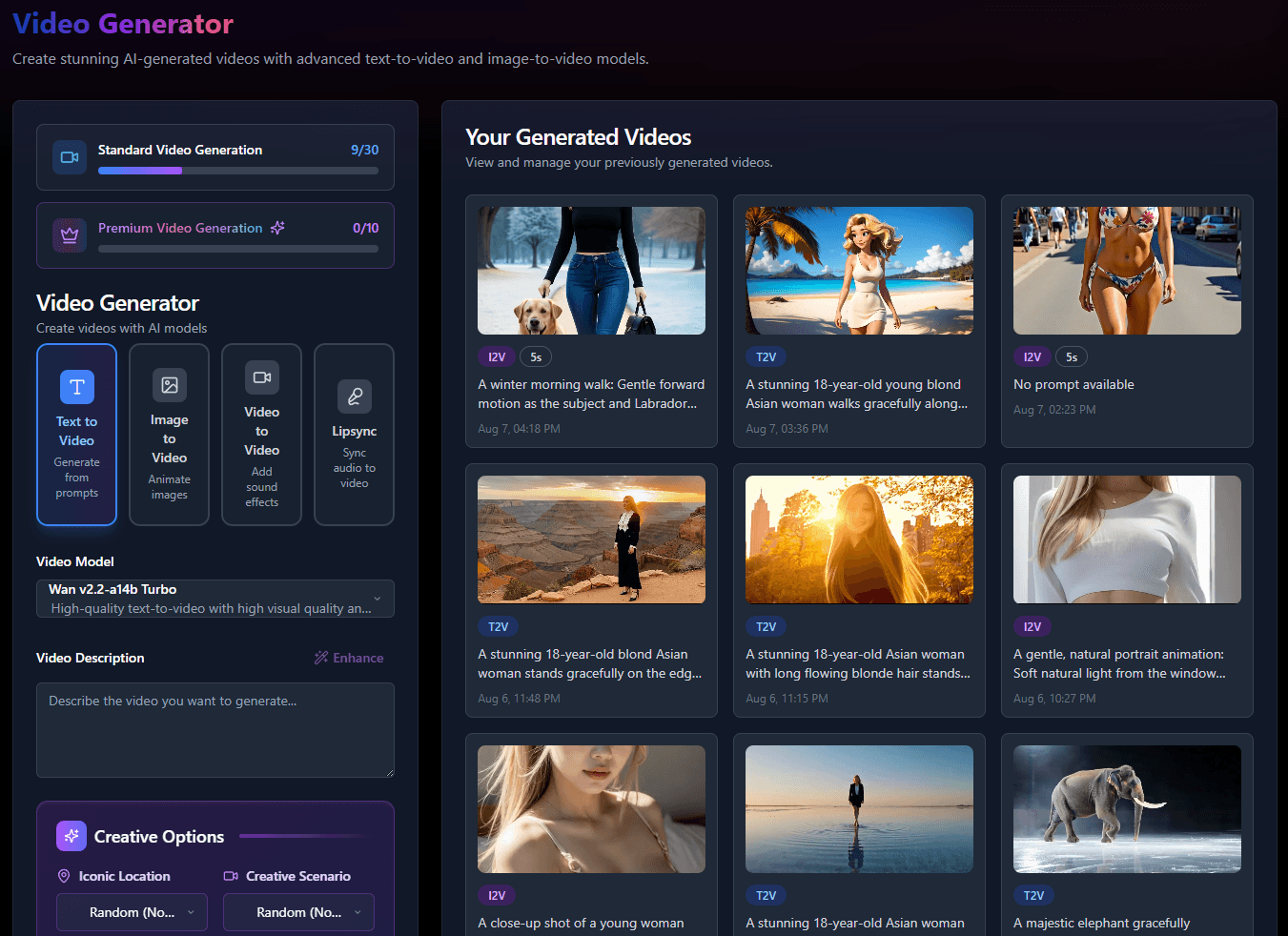The width and height of the screenshot is (1288, 936).
Task: Choose the Video to Video sound effects mode
Action: point(261,434)
